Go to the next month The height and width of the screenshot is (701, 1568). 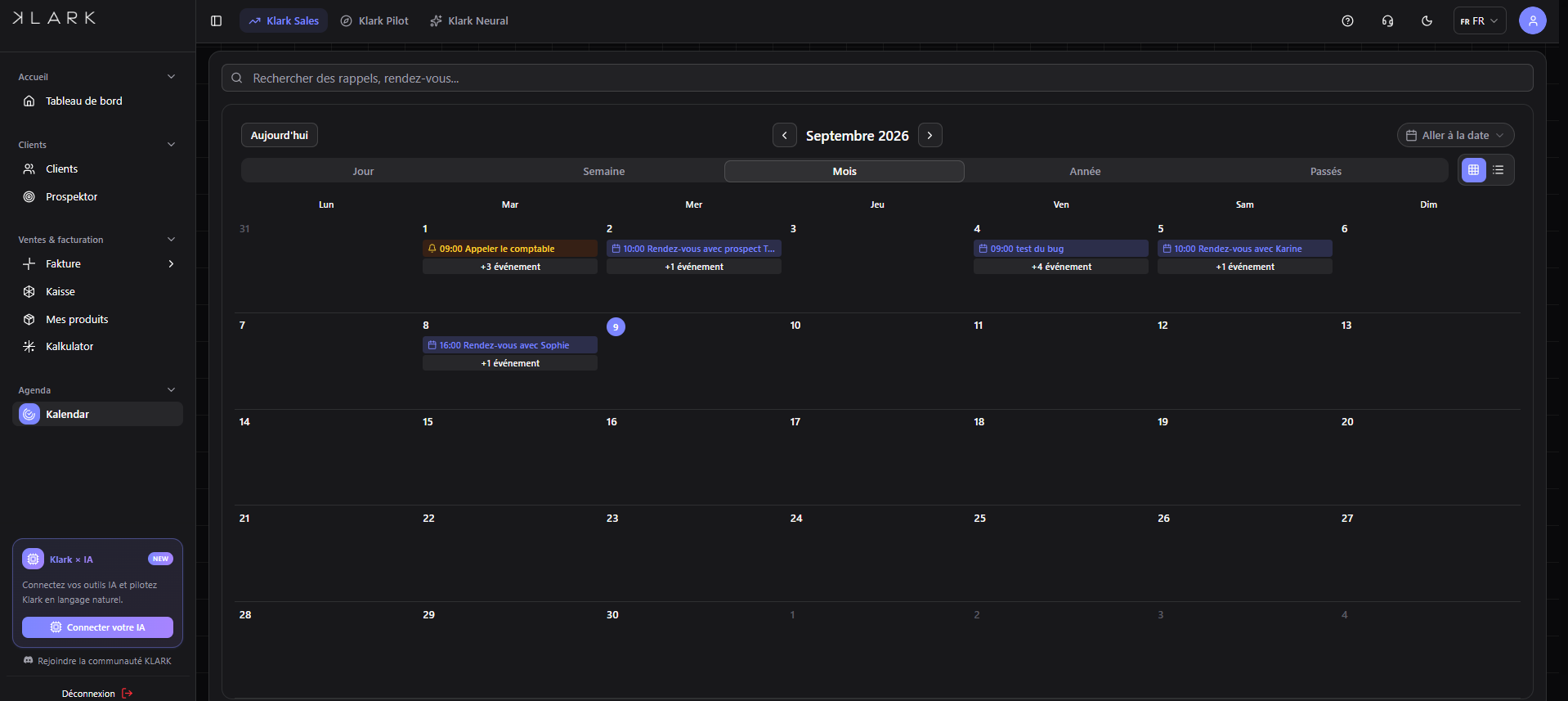[930, 135]
